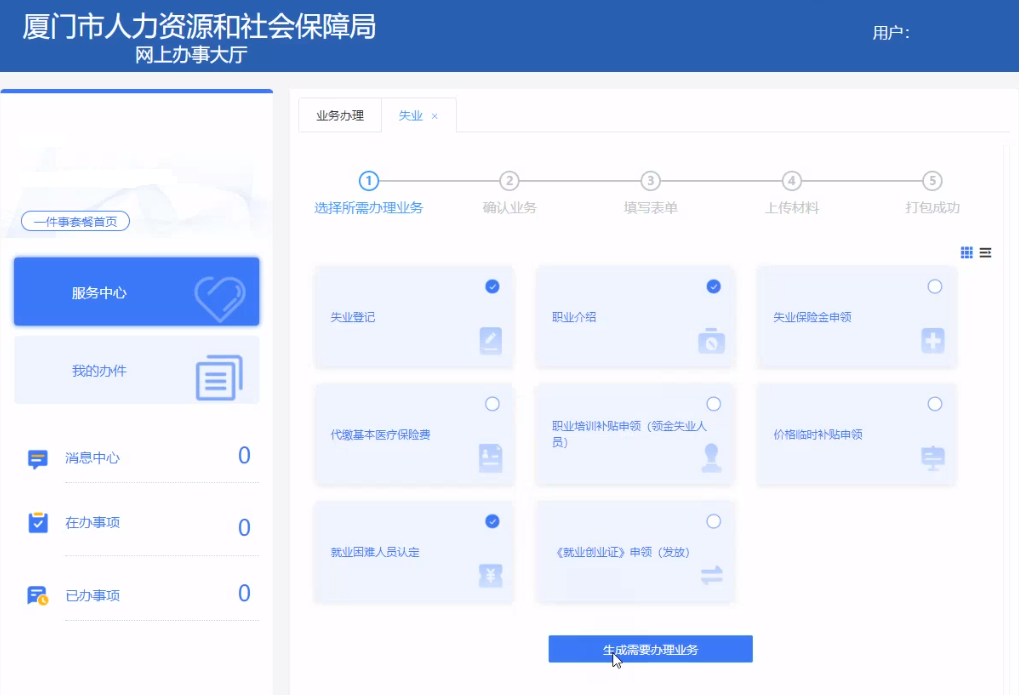Switch to the 失业 tab
The width and height of the screenshot is (1019, 695).
coord(409,115)
